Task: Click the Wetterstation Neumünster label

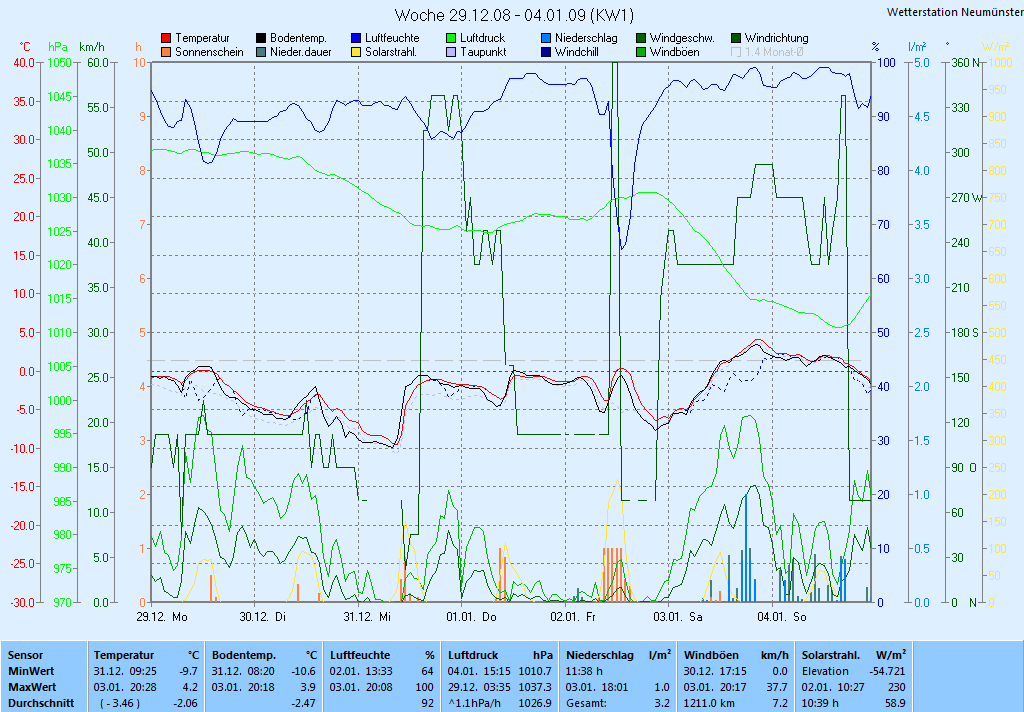Action: pyautogui.click(x=954, y=12)
